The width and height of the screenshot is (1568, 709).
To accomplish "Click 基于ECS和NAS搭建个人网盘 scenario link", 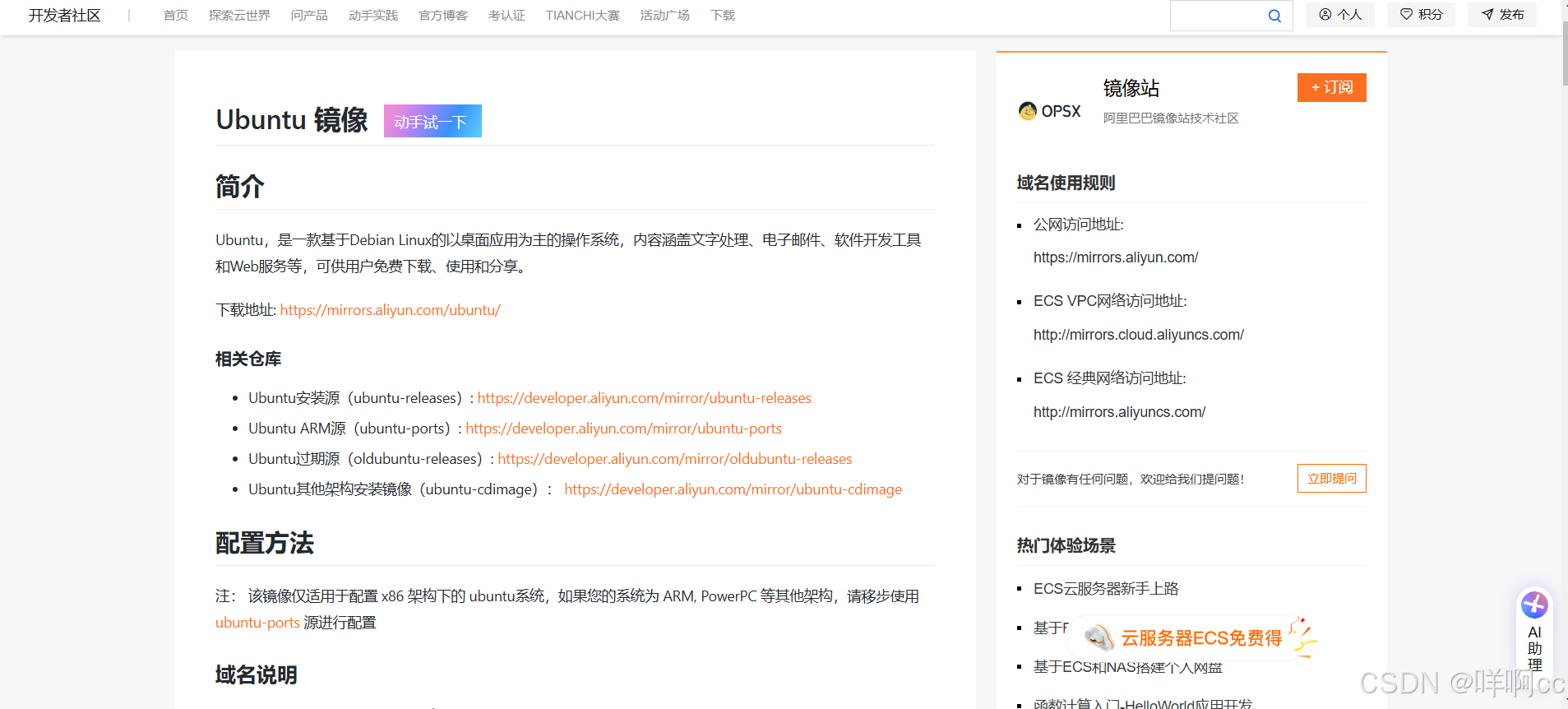I will (x=1128, y=667).
